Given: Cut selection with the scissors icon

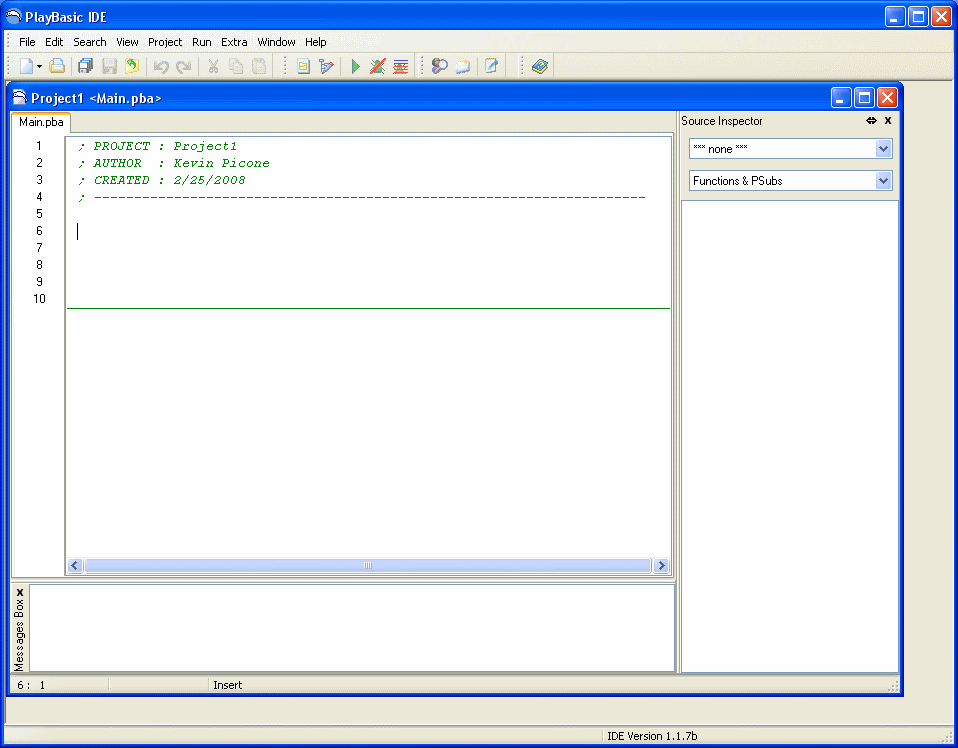Looking at the screenshot, I should pyautogui.click(x=213, y=66).
